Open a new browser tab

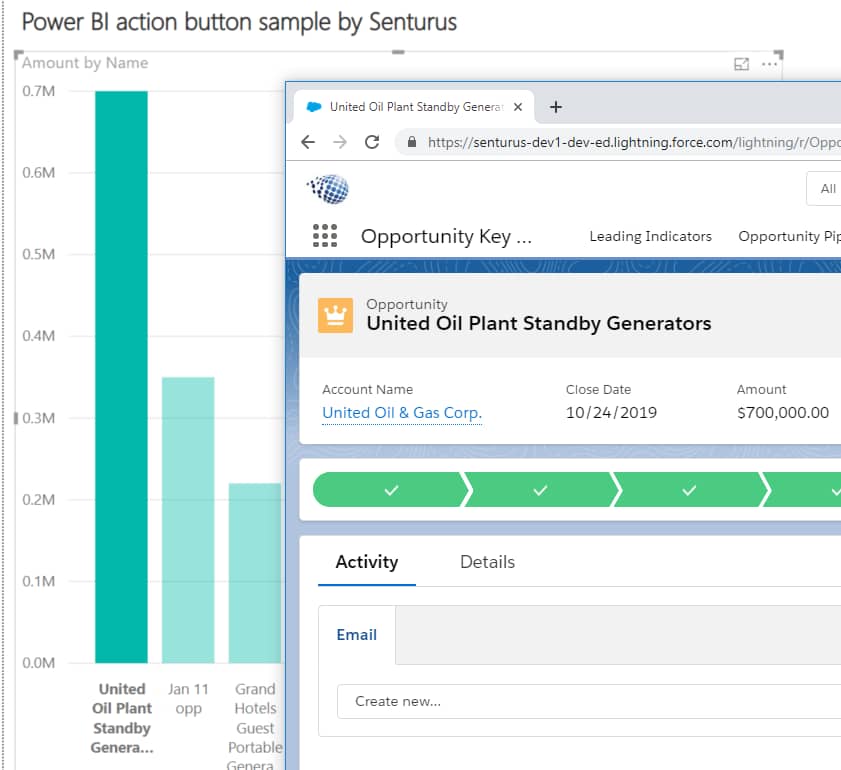pos(556,107)
